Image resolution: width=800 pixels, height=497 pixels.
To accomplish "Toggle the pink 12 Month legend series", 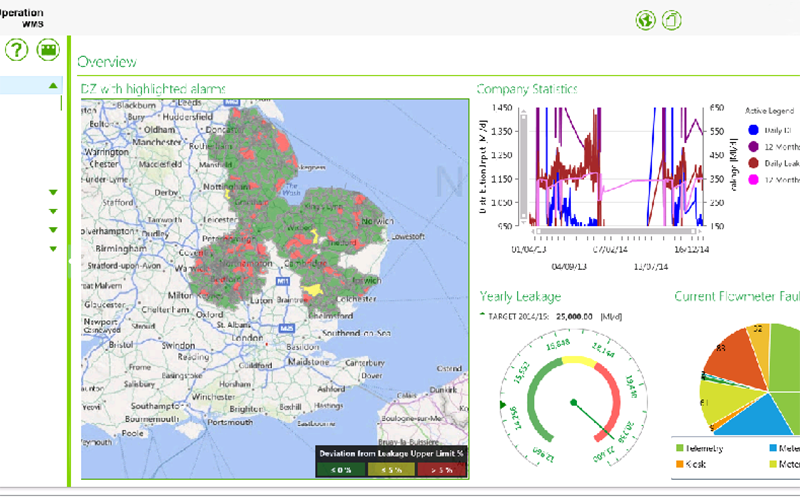I will 752,179.
